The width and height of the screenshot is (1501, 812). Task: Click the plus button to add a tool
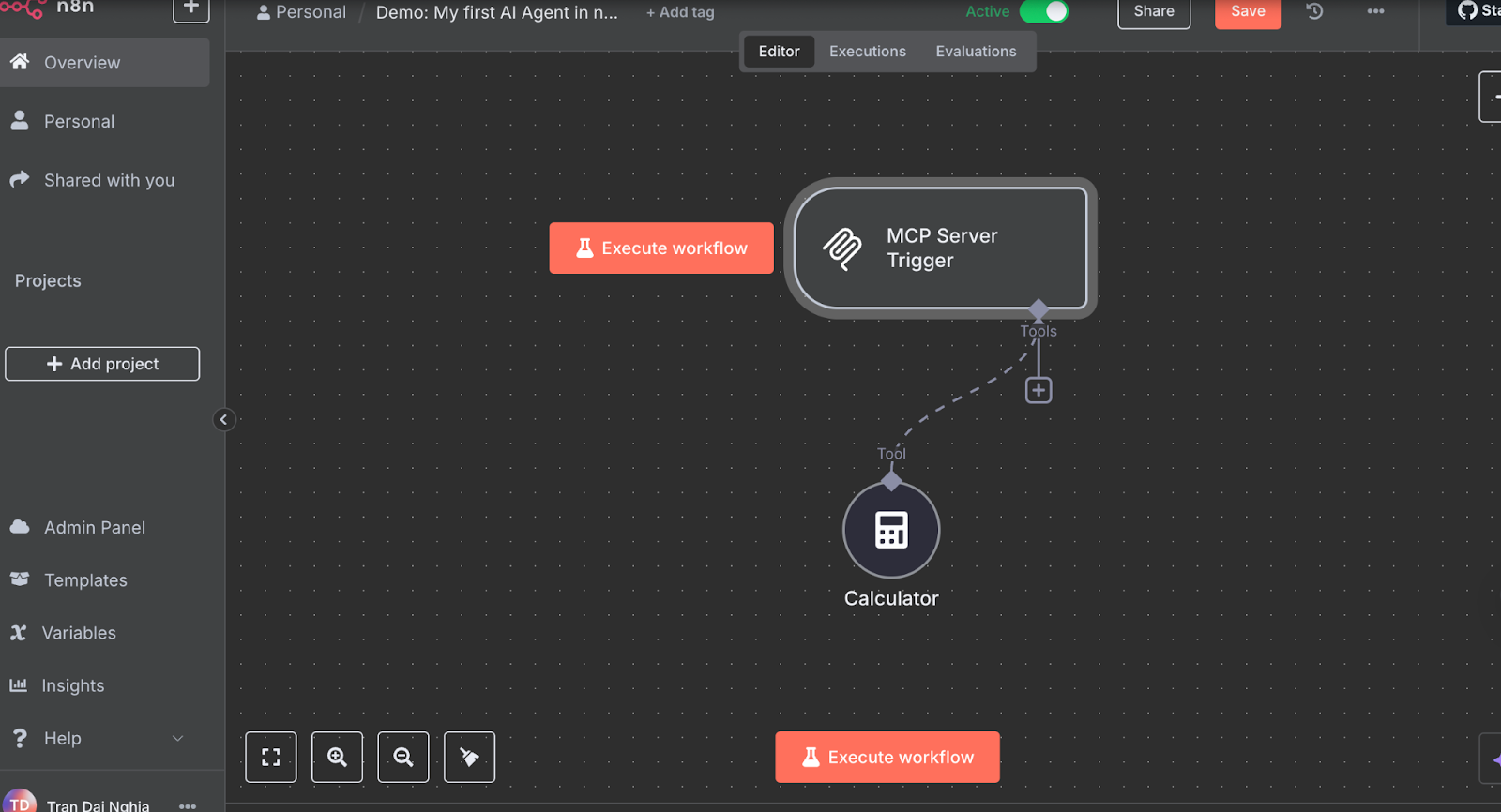[x=1039, y=390]
